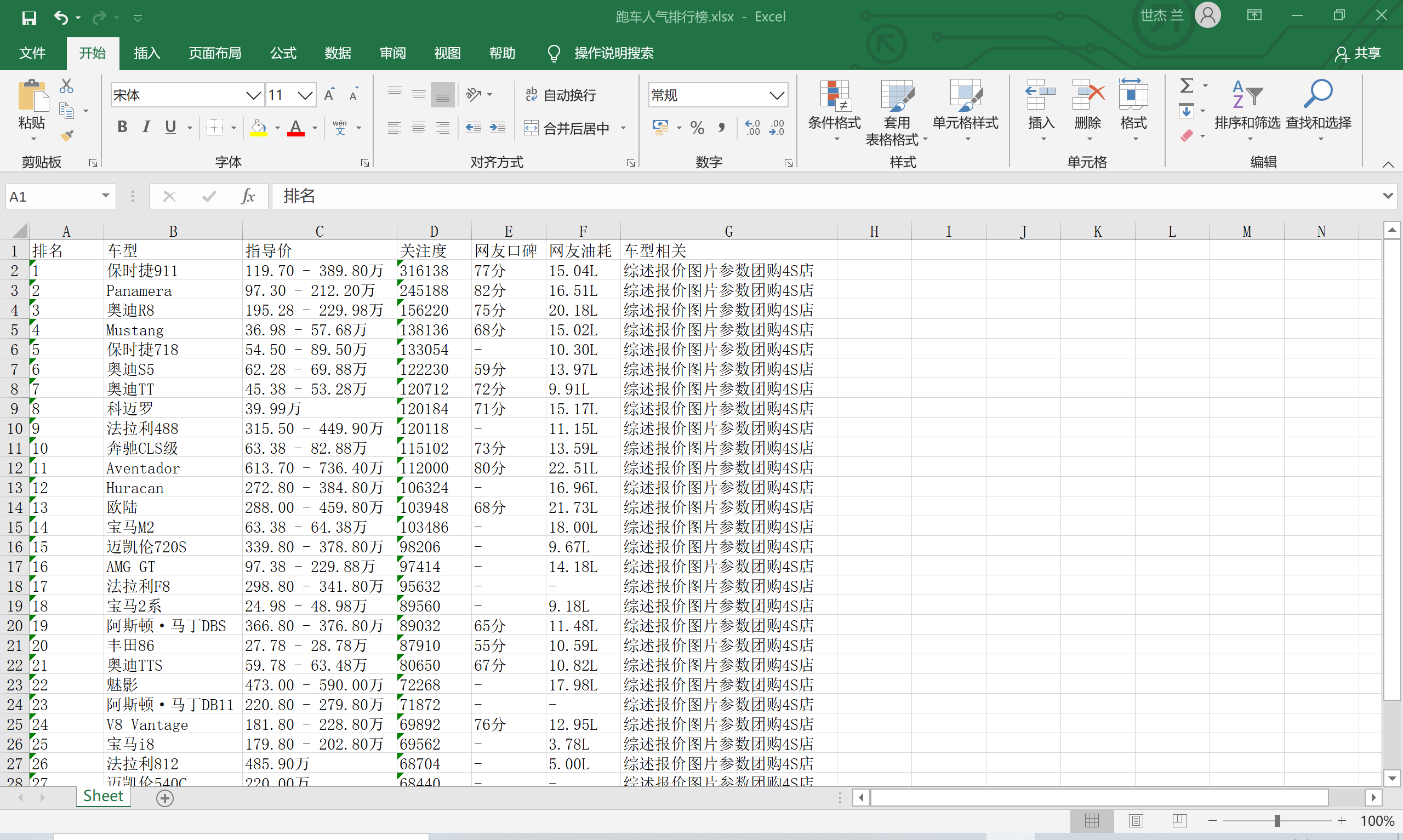Open the font name dropdown
Image resolution: width=1403 pixels, height=840 pixels.
coord(253,95)
